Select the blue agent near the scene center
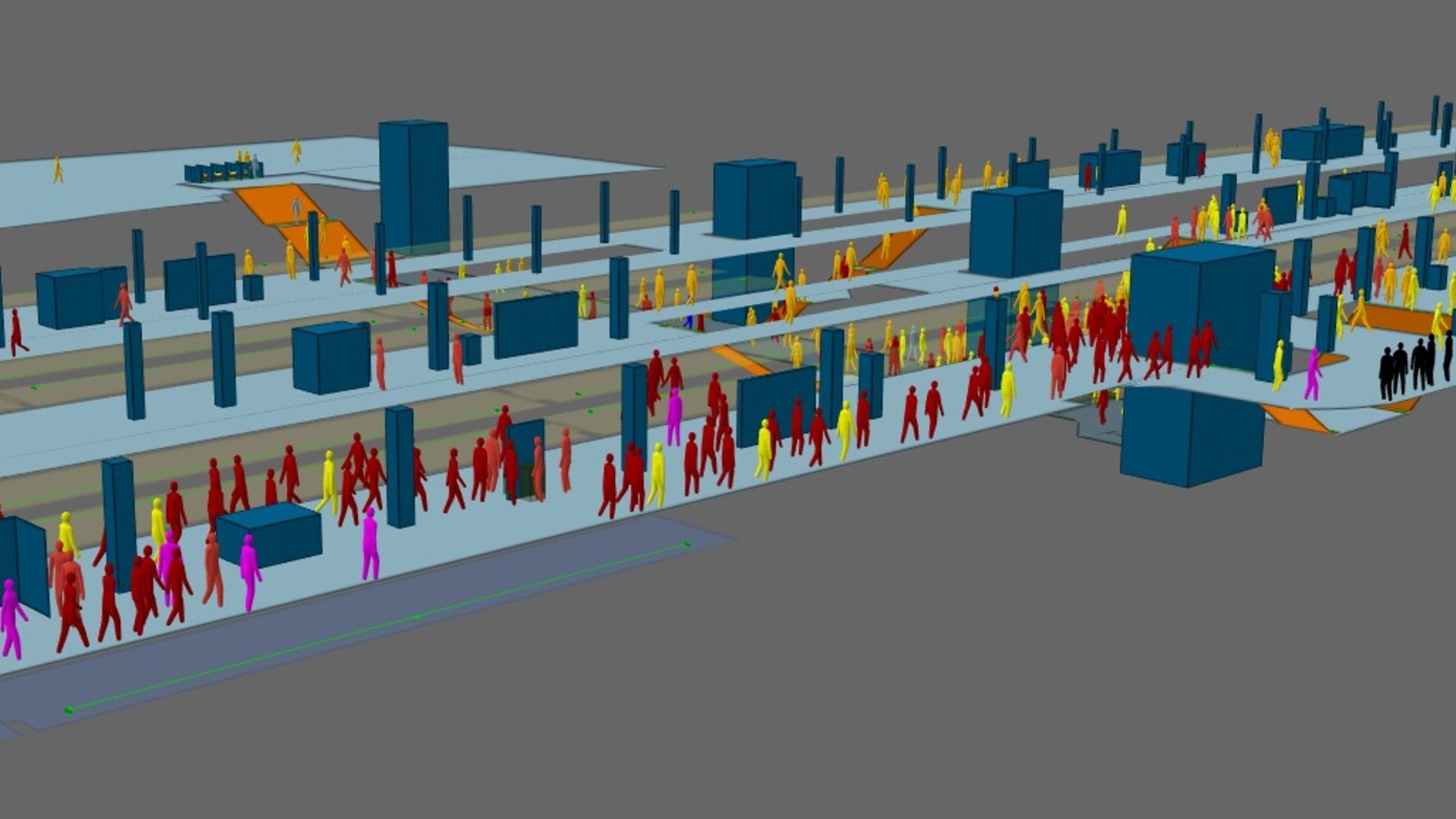 [688, 322]
